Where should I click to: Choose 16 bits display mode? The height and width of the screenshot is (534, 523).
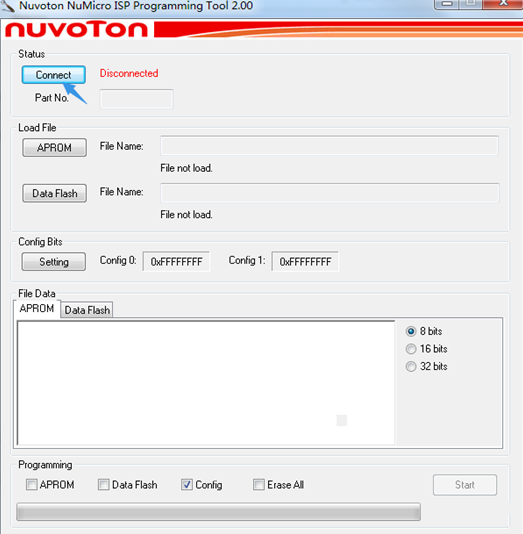pyautogui.click(x=426, y=349)
